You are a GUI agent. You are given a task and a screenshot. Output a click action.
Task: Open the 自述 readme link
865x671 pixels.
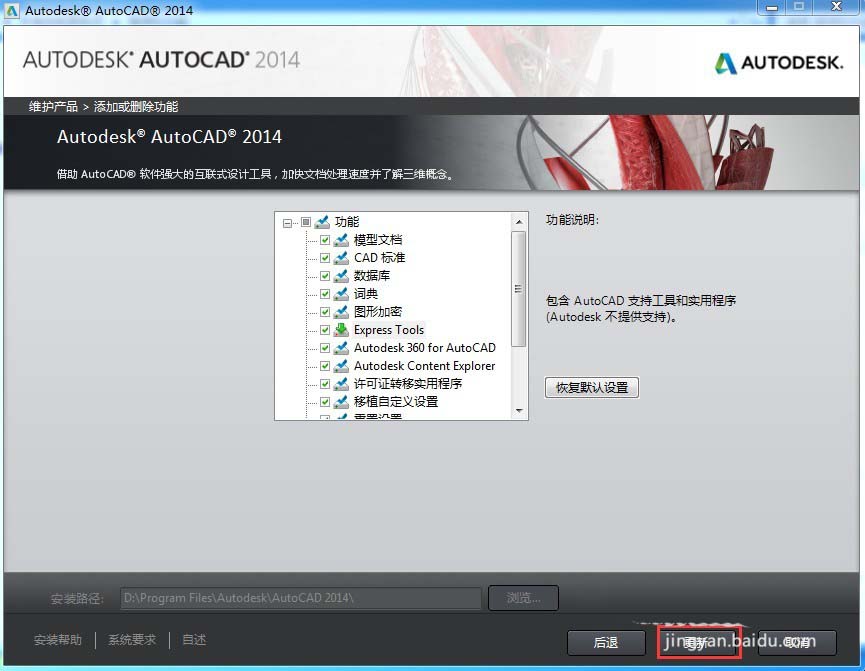[194, 640]
